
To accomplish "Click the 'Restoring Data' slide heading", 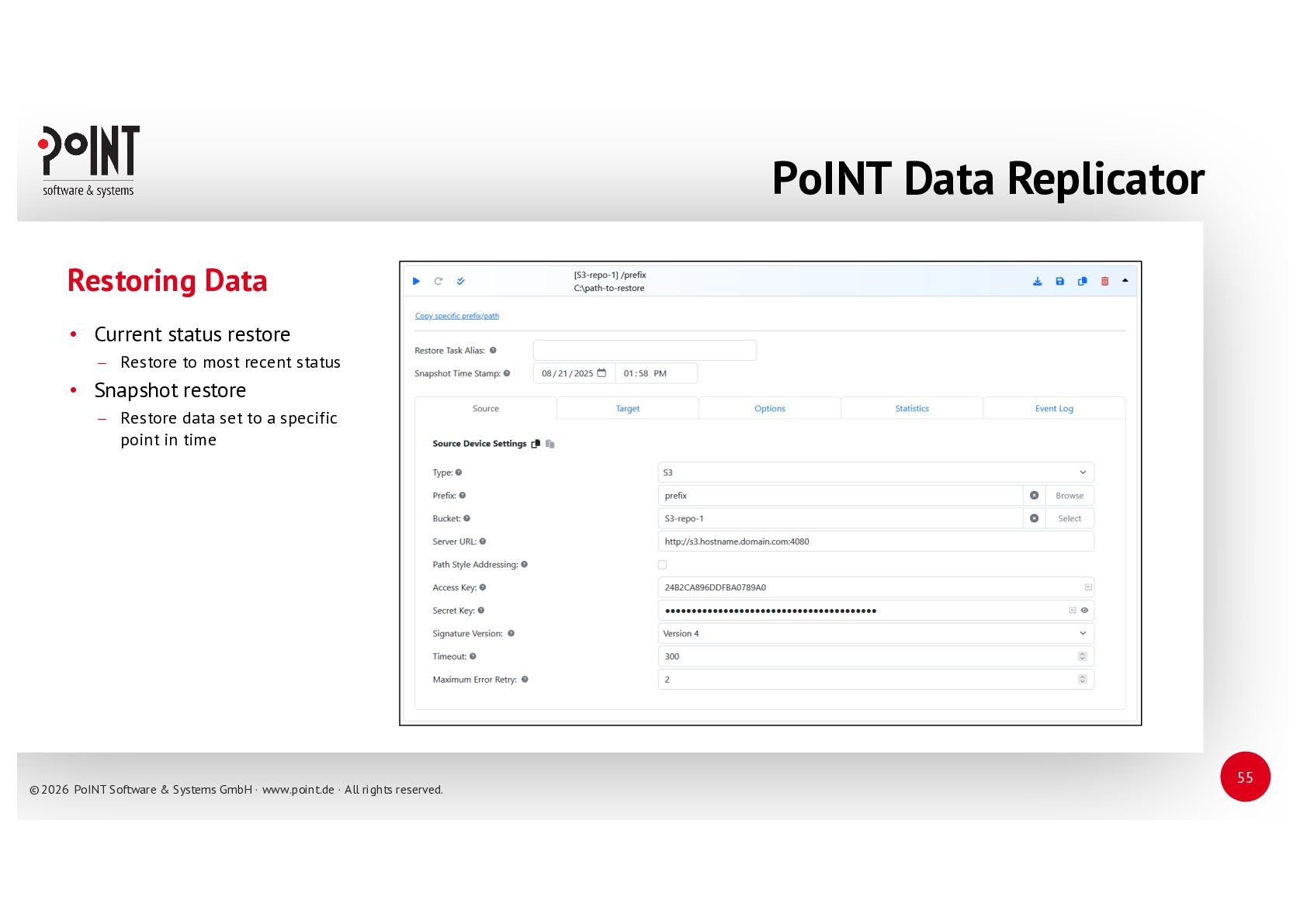I will [168, 280].
